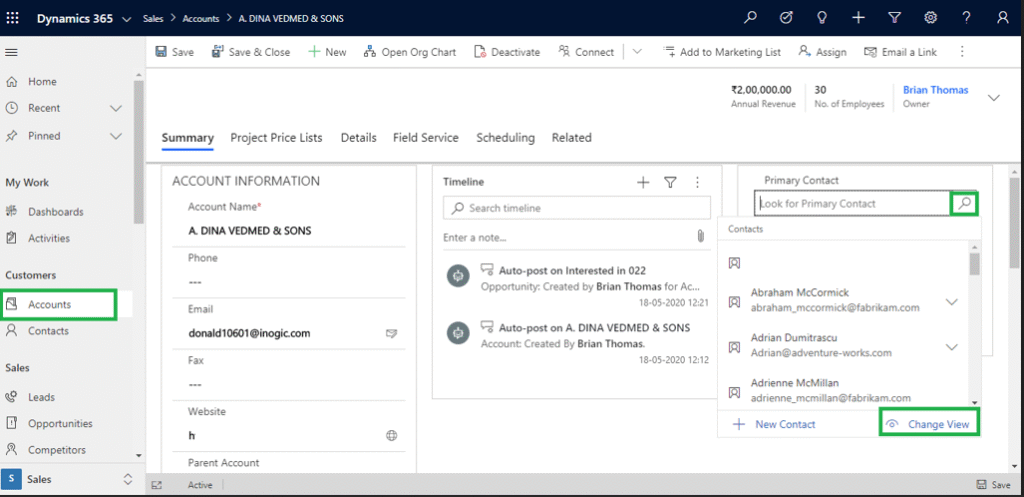The image size is (1024, 497).
Task: Expand the header chevron next to Owner
Action: click(993, 97)
